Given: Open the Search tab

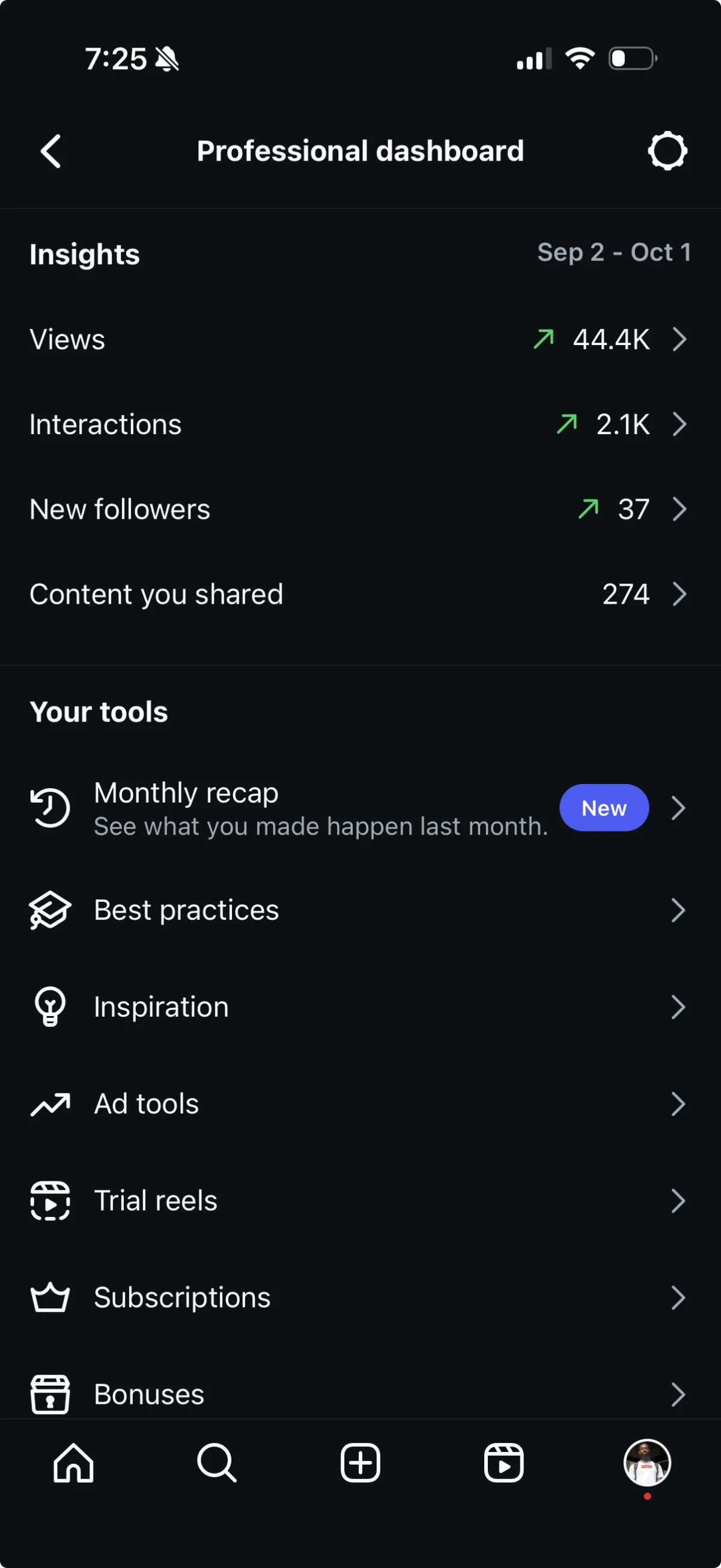Looking at the screenshot, I should coord(217,1463).
